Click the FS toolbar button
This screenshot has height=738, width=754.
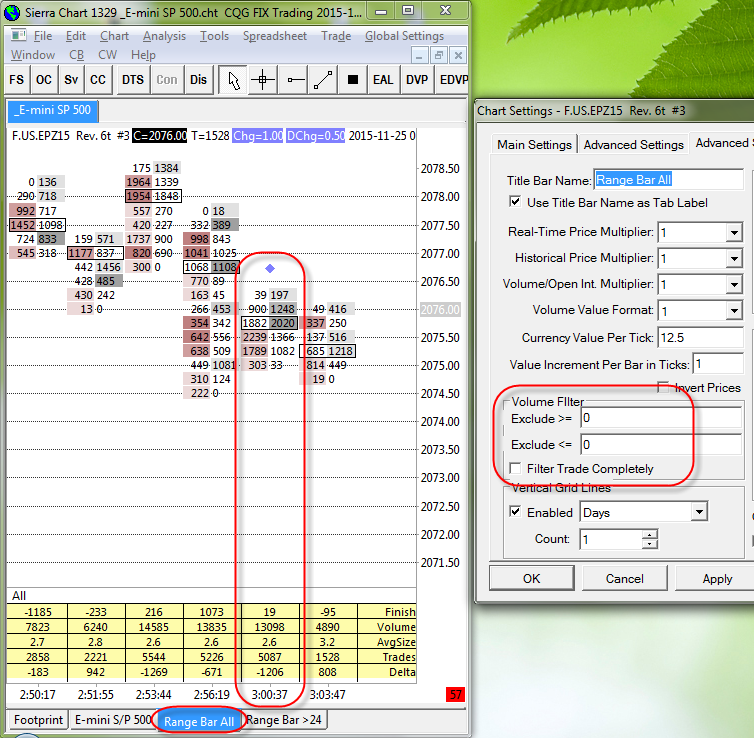(17, 80)
